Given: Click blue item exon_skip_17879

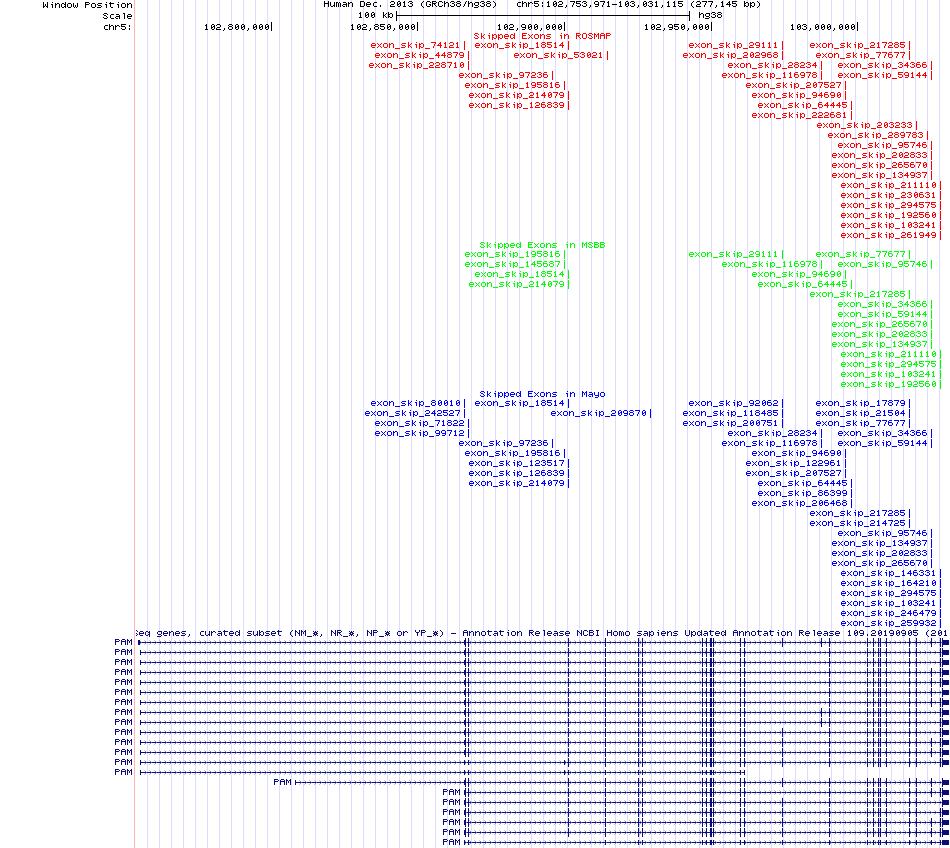Looking at the screenshot, I should [860, 403].
